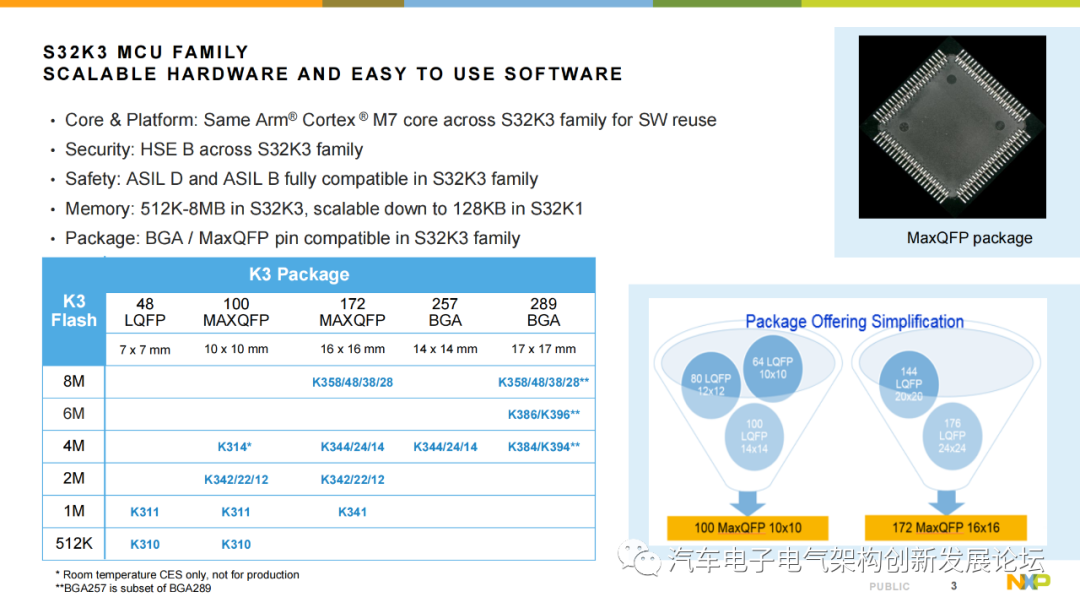Click the 100 MaxQFP 10x10 orange box
The height and width of the screenshot is (608, 1080).
[x=747, y=528]
